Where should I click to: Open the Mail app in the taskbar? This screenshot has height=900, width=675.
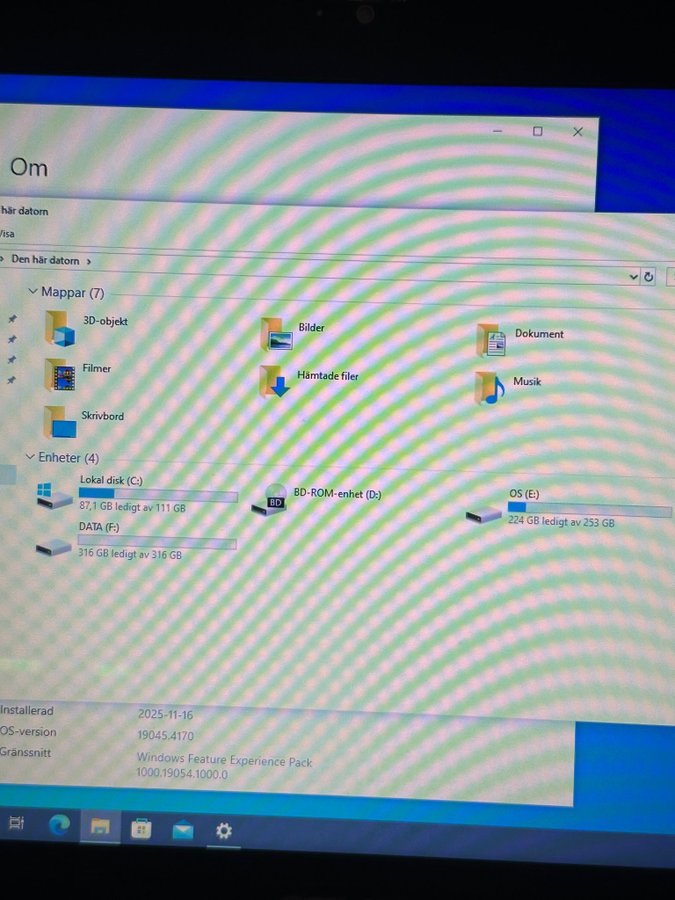(x=182, y=829)
